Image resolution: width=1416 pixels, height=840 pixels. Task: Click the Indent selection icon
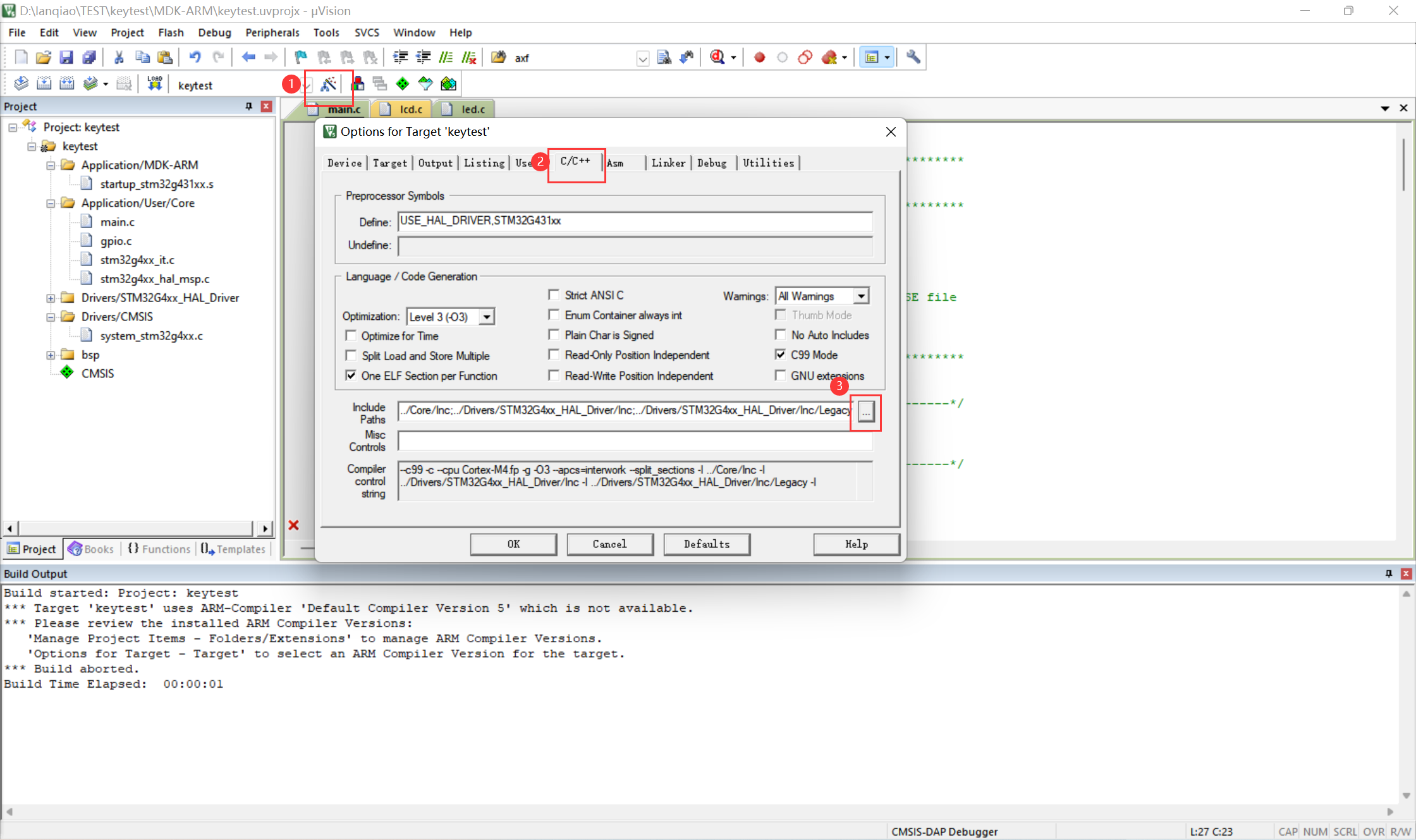[400, 58]
